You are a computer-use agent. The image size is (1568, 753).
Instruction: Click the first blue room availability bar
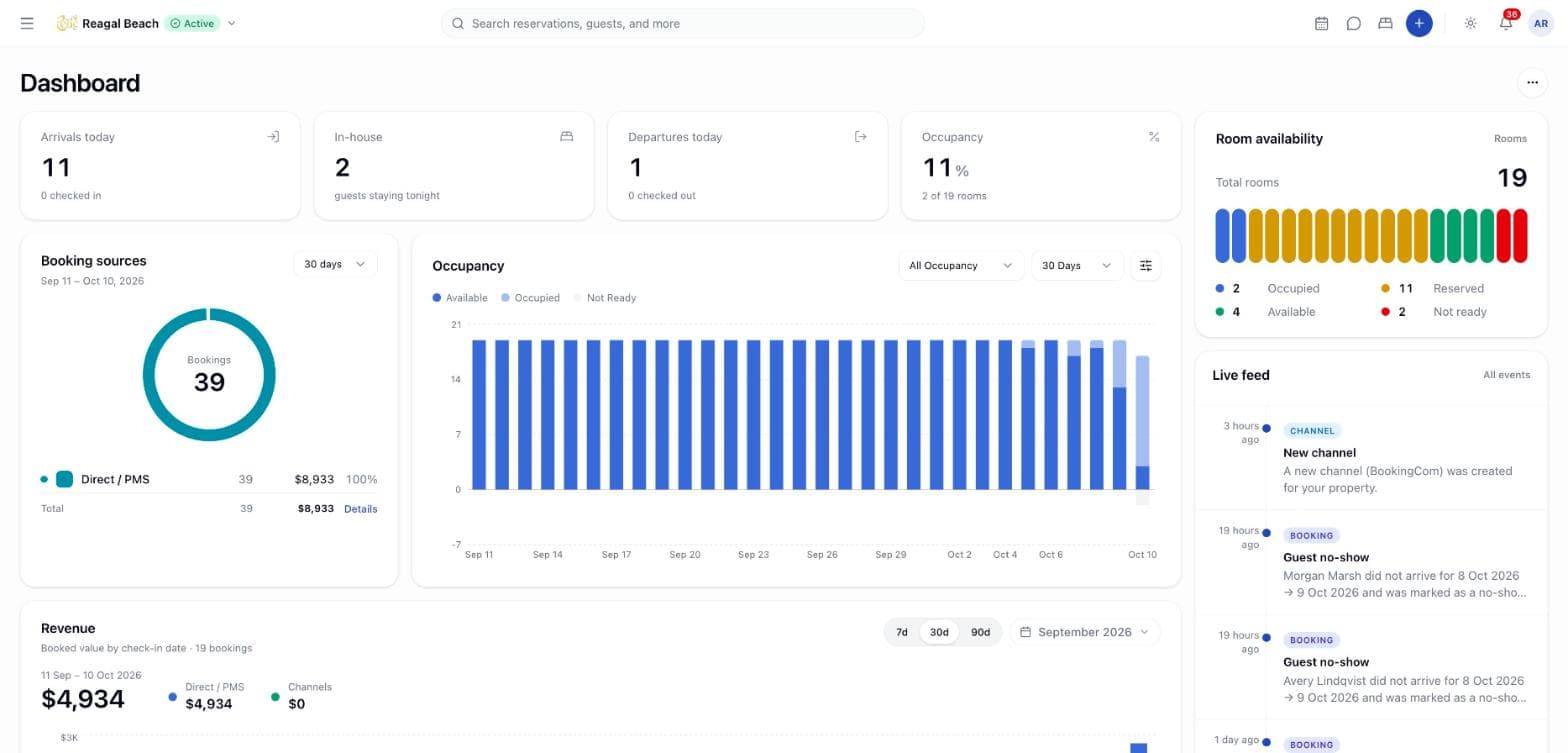click(1222, 236)
